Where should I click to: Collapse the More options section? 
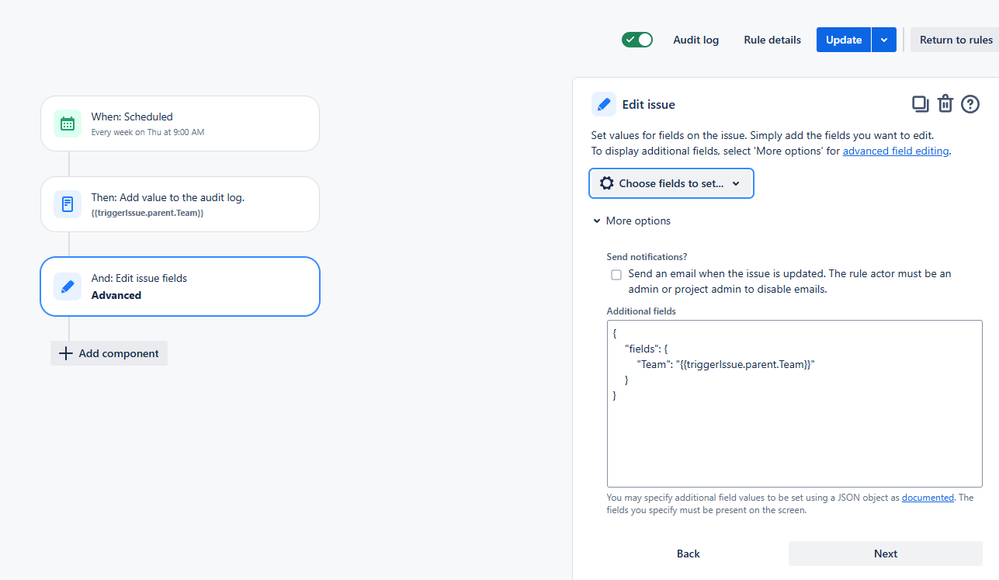click(632, 221)
